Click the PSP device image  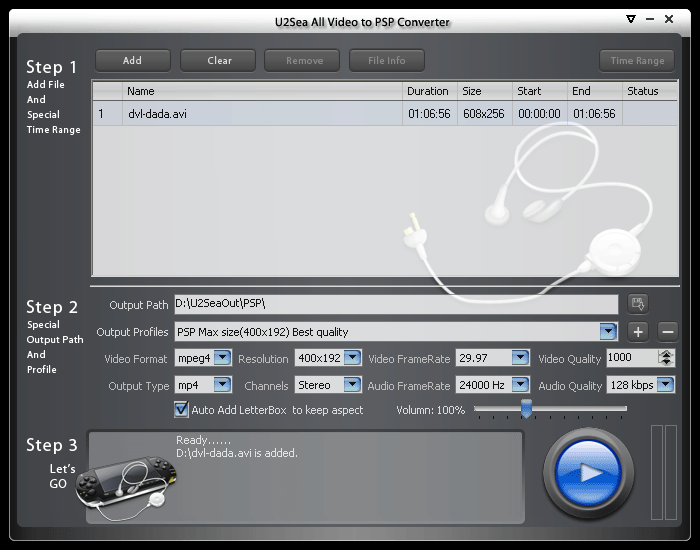click(126, 487)
